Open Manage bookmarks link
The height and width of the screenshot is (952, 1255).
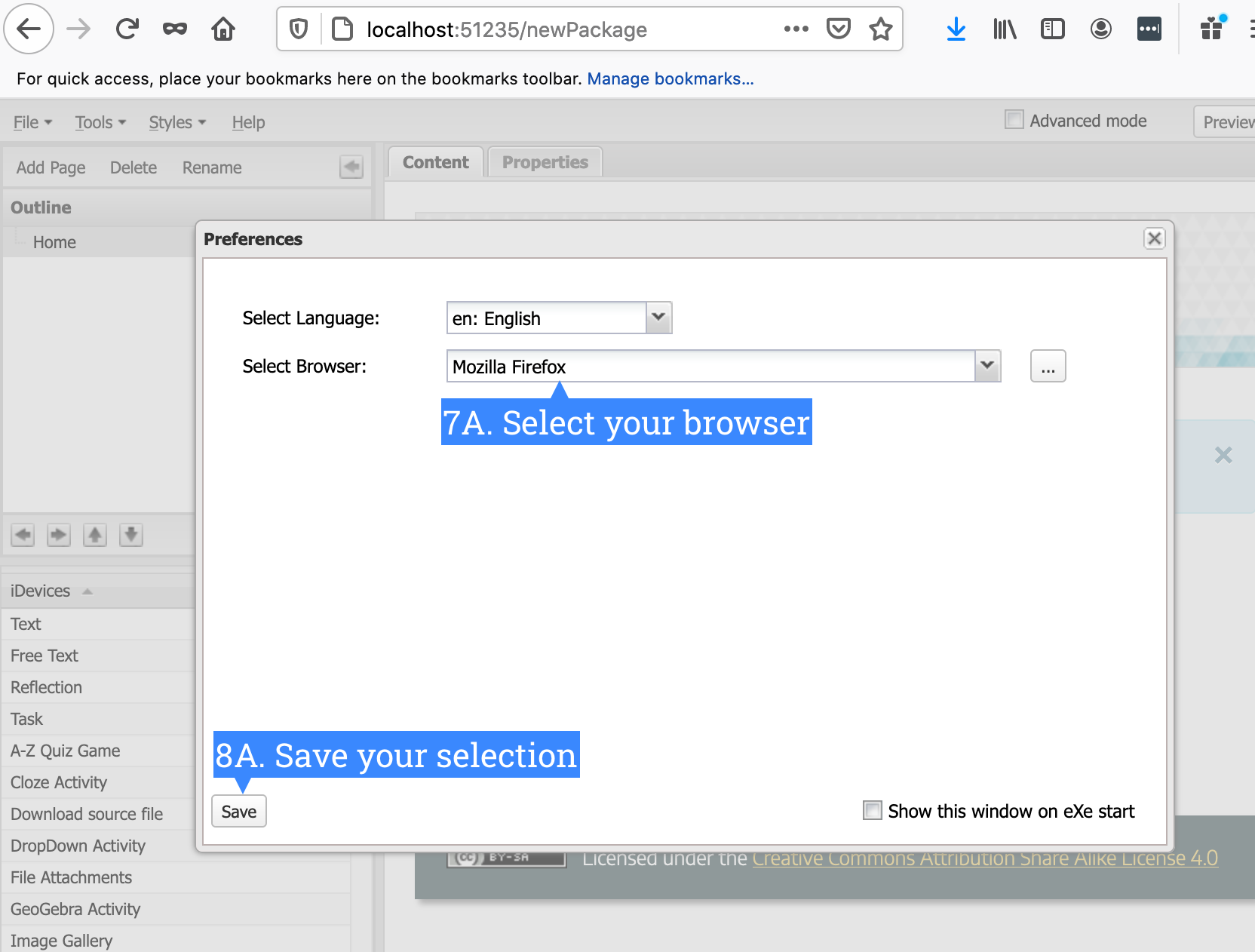point(670,78)
